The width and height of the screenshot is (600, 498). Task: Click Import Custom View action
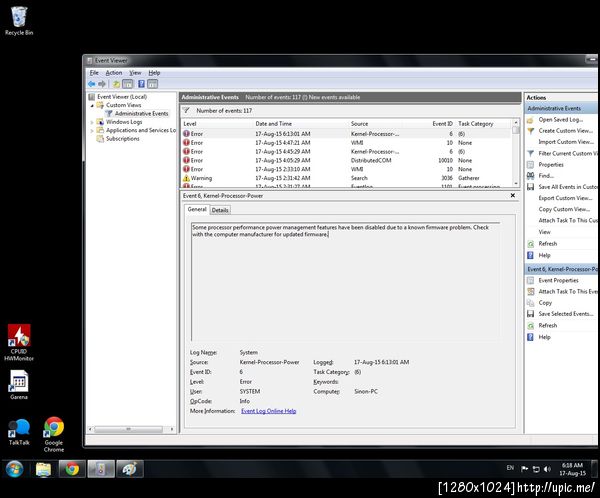pos(566,142)
